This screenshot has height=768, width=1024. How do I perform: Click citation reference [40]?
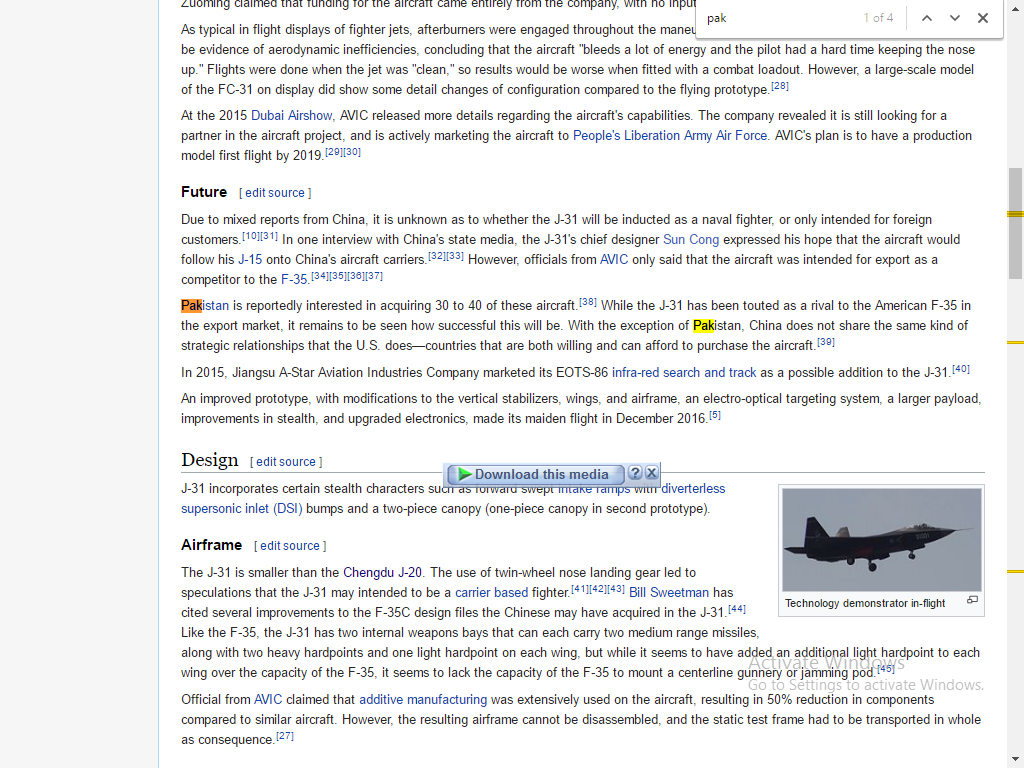coord(961,369)
